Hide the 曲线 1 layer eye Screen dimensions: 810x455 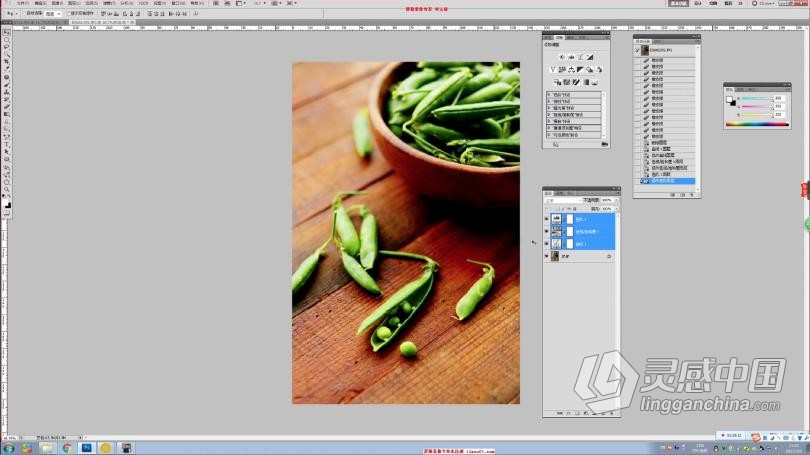[x=547, y=244]
